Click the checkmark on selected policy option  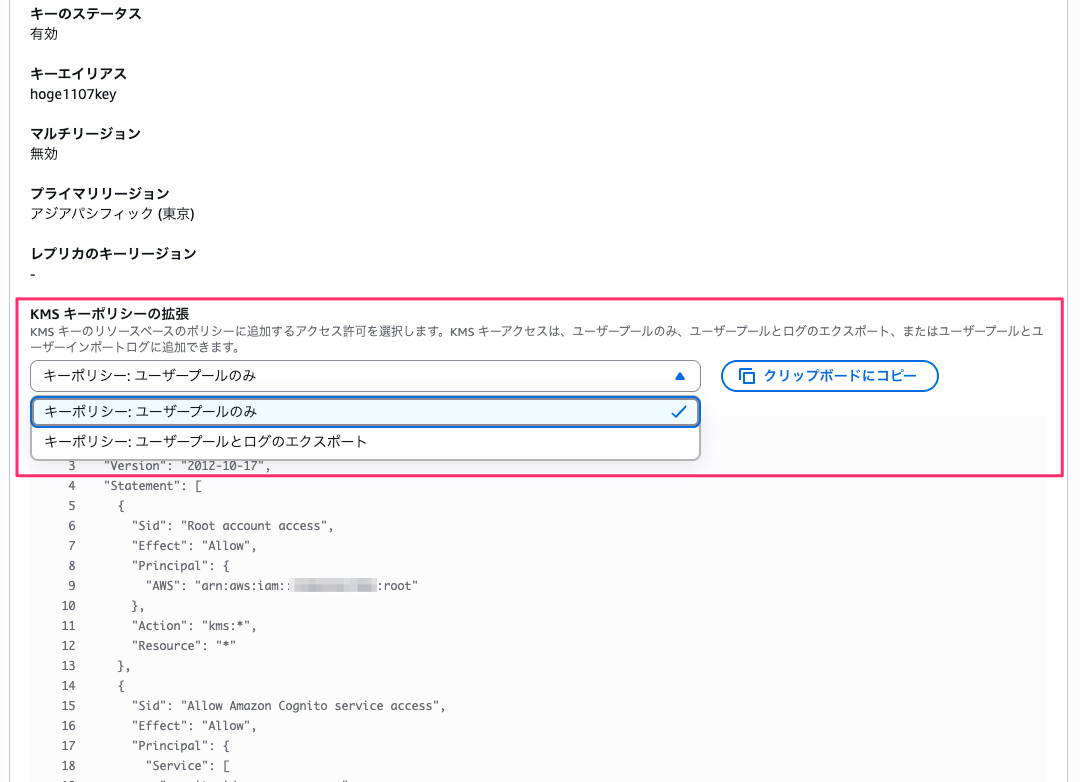(x=678, y=412)
